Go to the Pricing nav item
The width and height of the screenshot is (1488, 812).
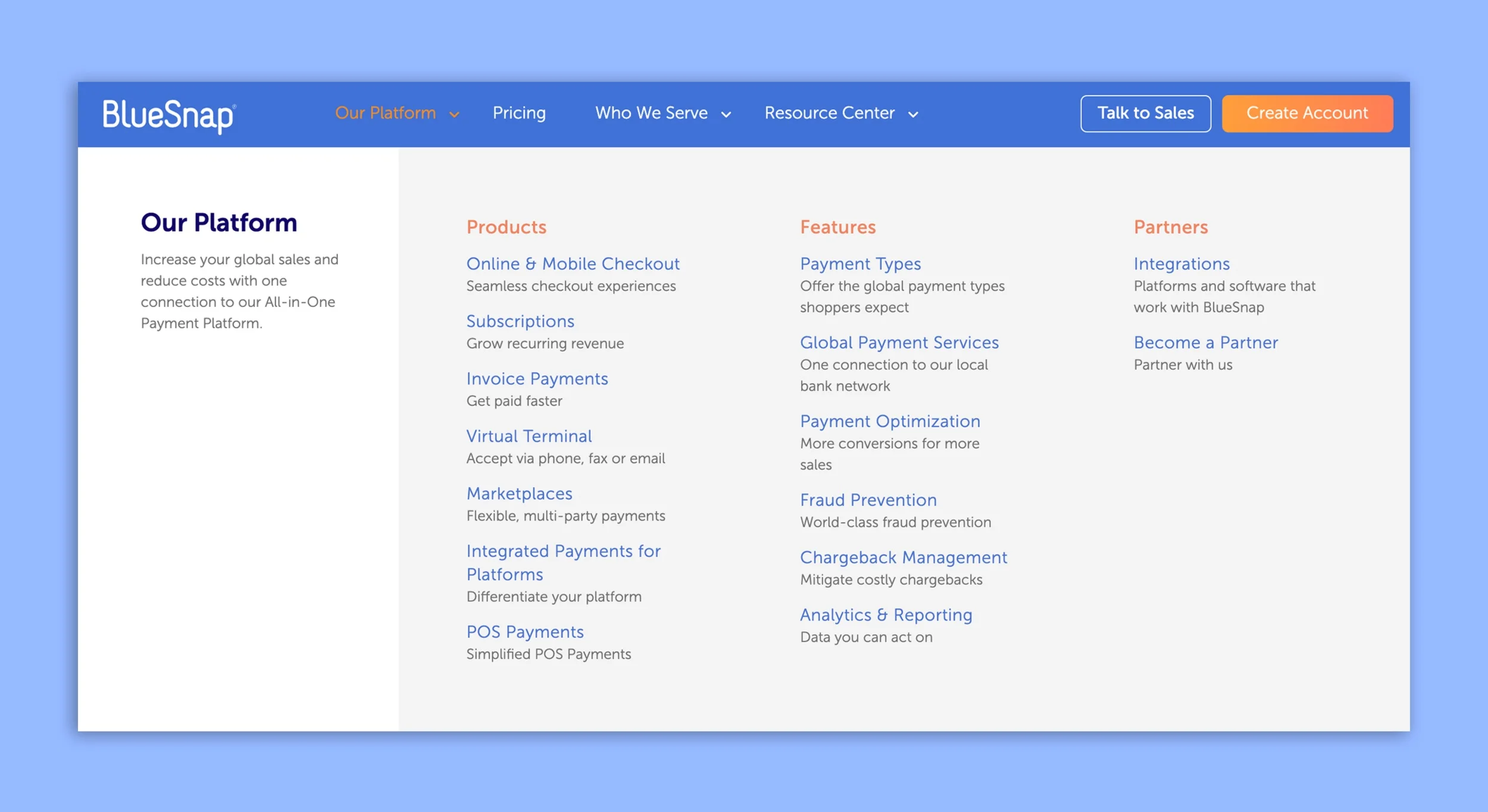tap(519, 113)
